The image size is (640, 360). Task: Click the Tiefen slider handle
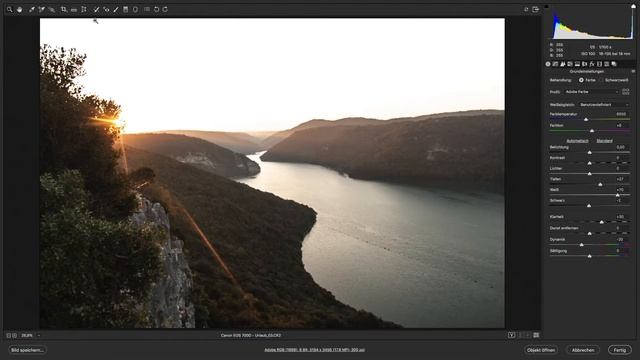coord(600,184)
